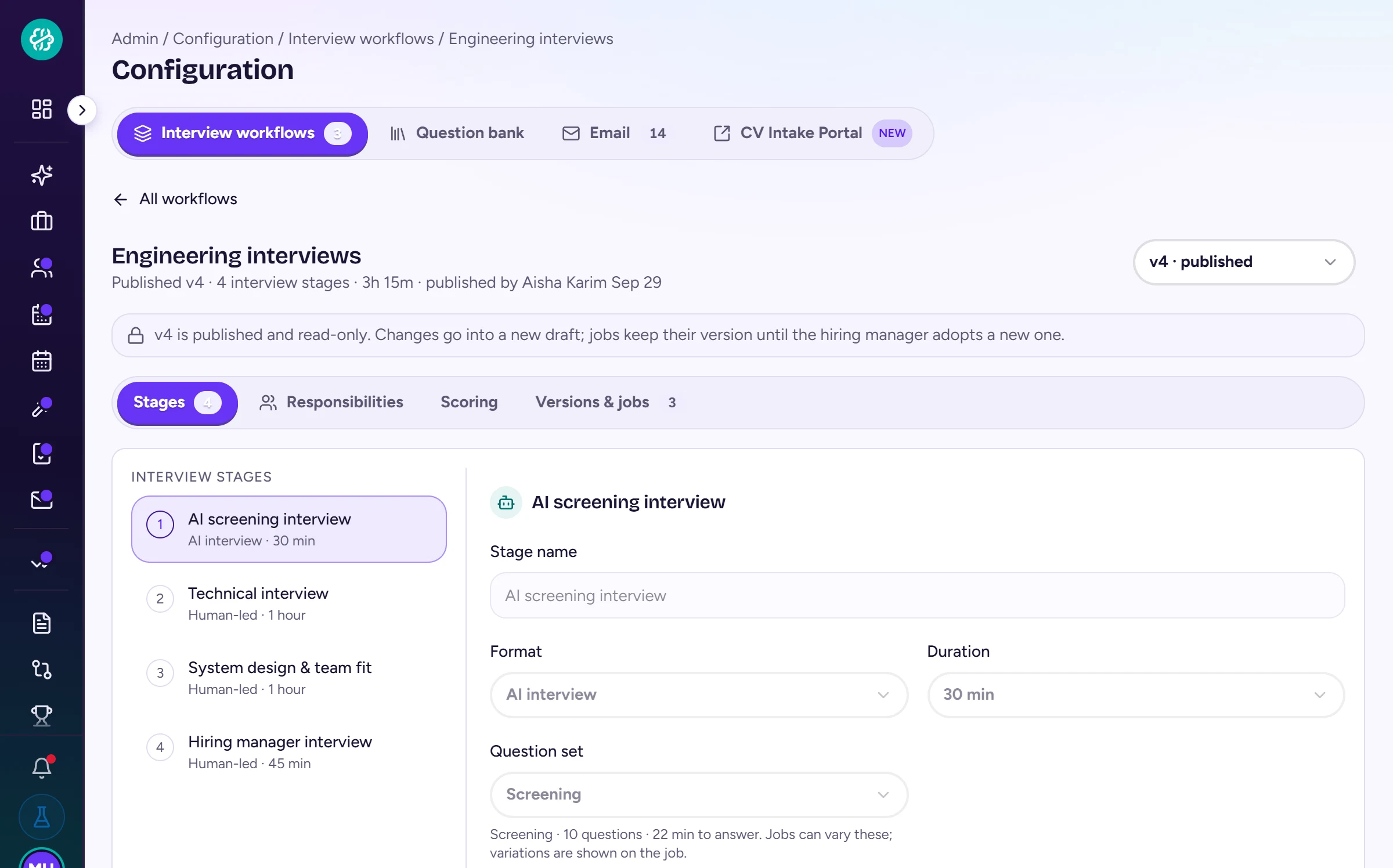Click the Stage name input field
The image size is (1393, 868).
tap(917, 596)
